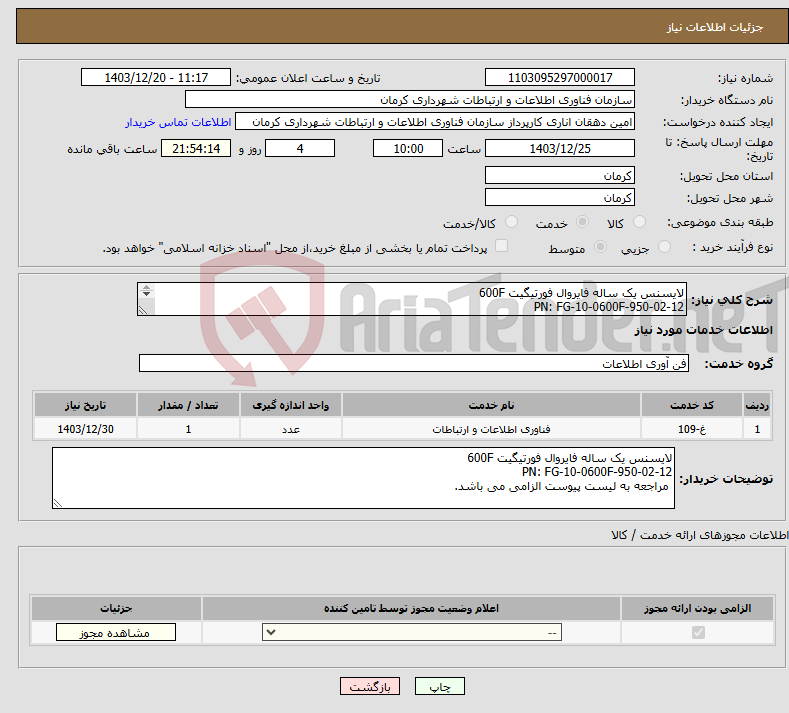Click the اطلاعات مجوزهای ارائه خدمت heading
This screenshot has width=789, height=713.
pos(700,535)
